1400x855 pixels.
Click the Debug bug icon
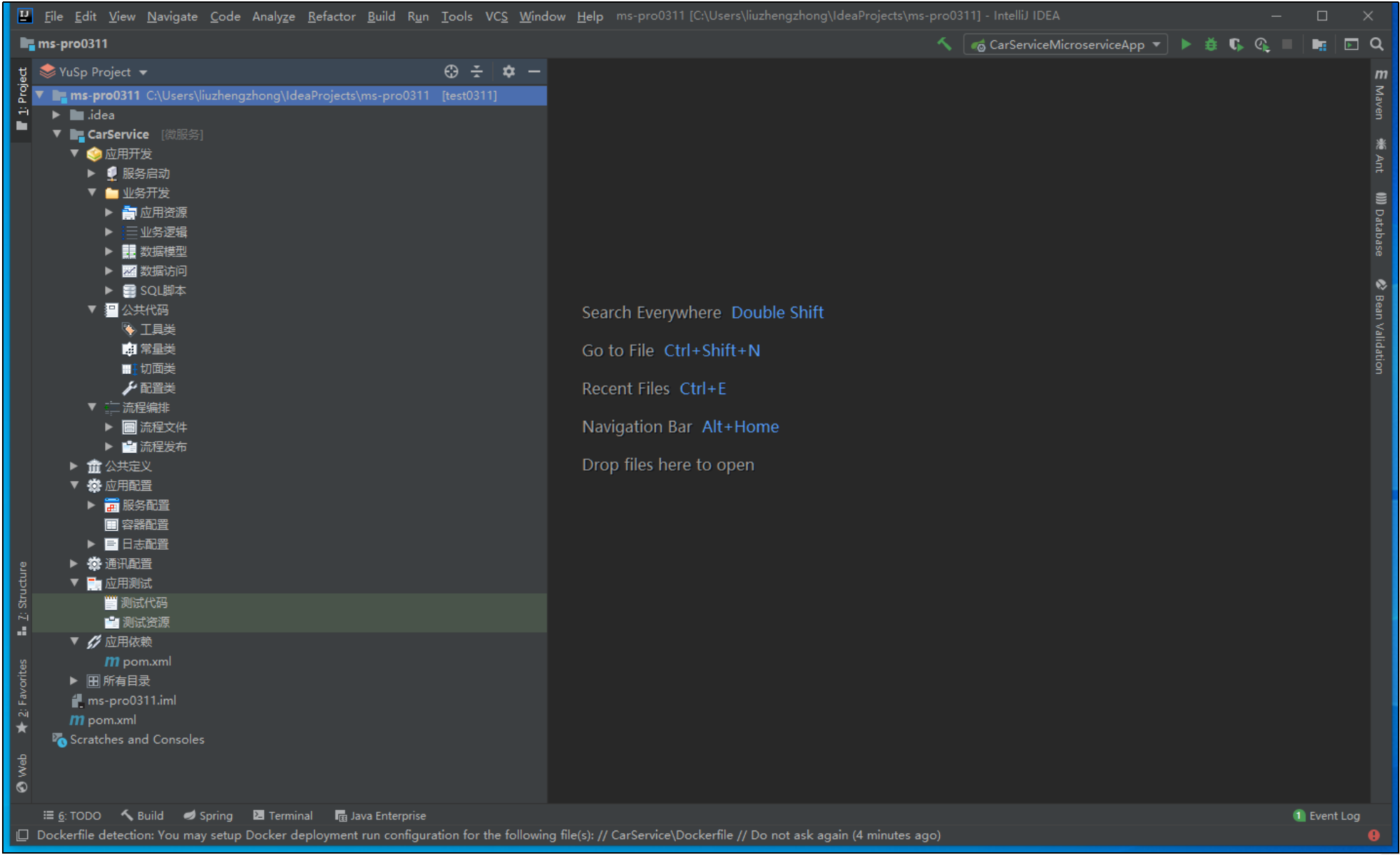coord(1210,45)
